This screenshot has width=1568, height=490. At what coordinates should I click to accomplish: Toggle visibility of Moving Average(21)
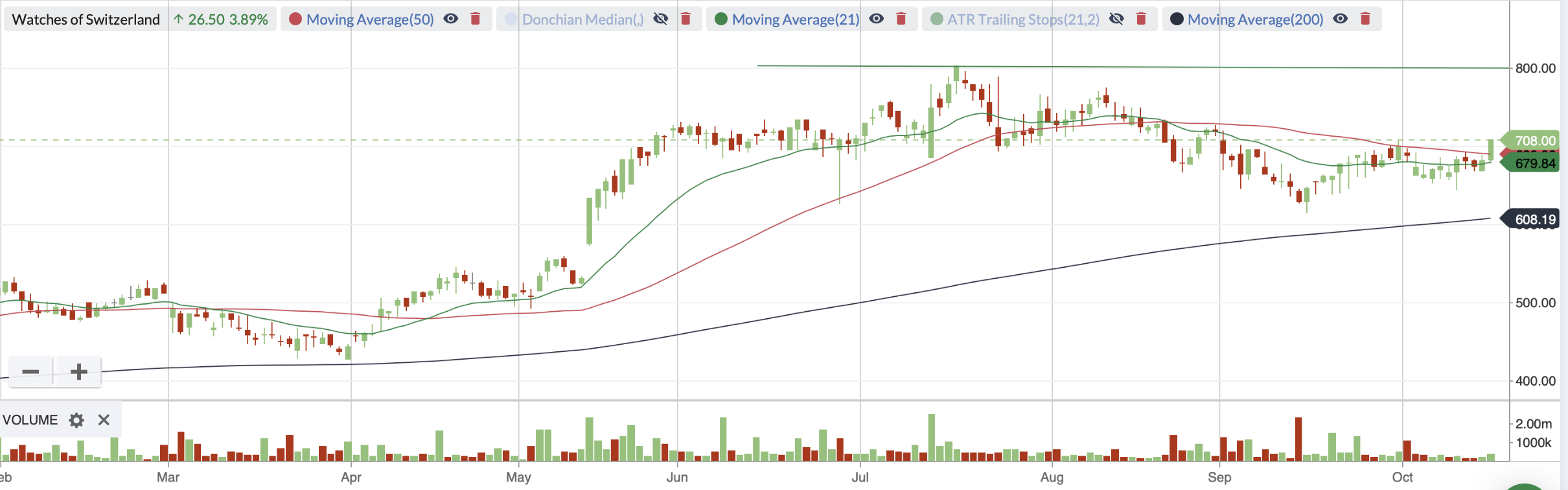tap(876, 19)
